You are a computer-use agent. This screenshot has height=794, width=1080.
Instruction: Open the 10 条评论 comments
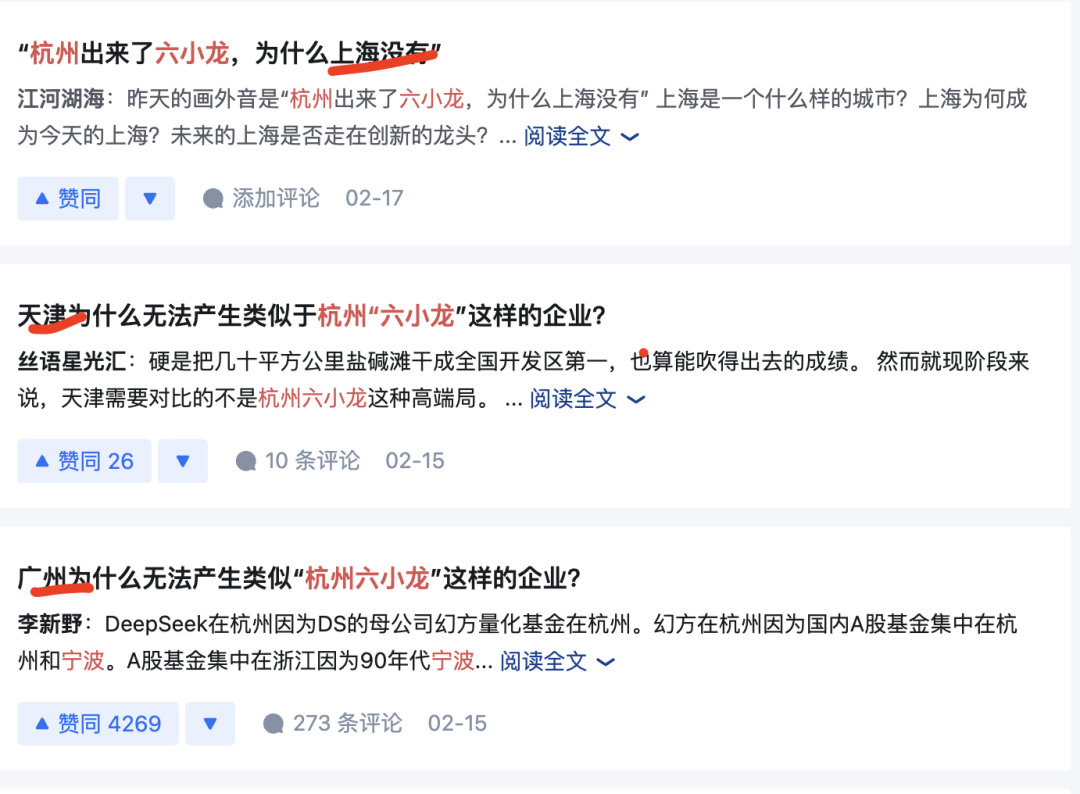pyautogui.click(x=298, y=461)
